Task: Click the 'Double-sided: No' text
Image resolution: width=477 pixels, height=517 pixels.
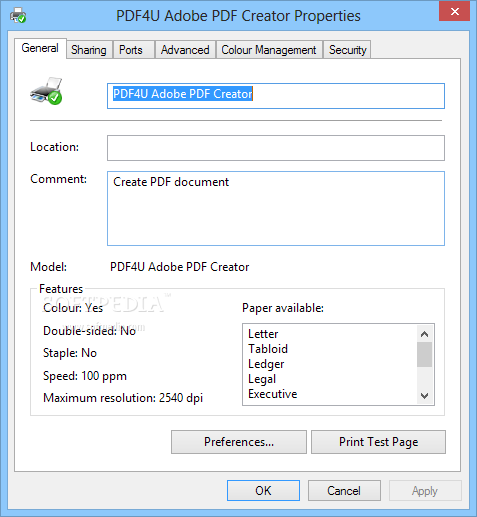Action: click(x=89, y=331)
